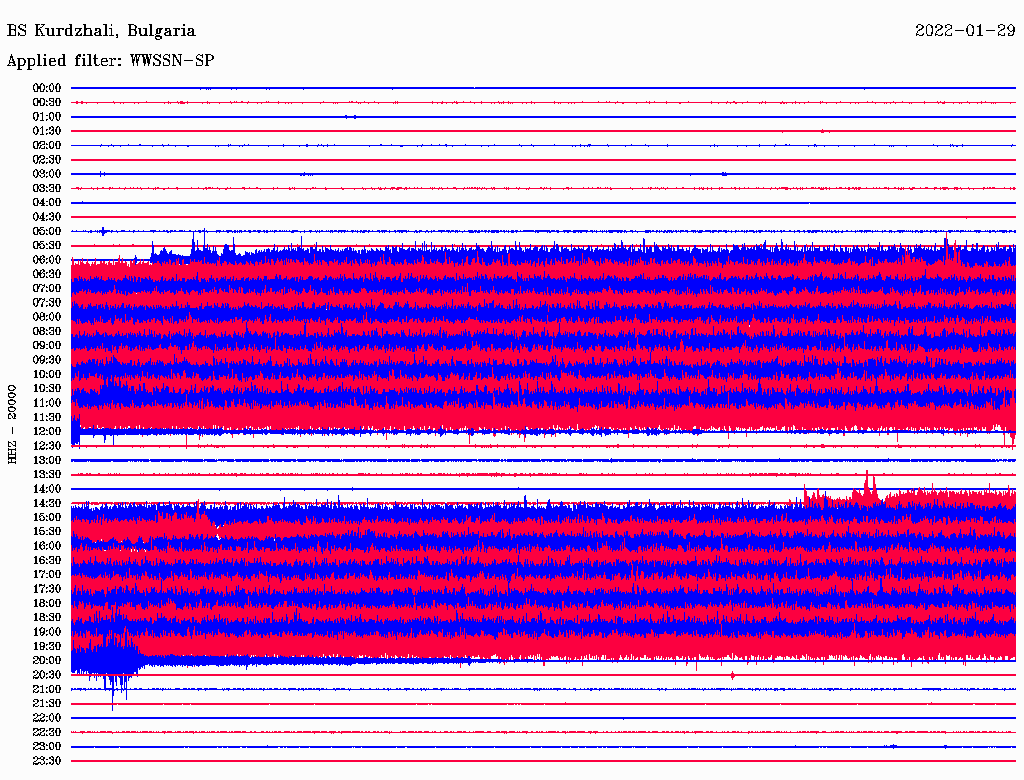Viewport: 1024px width, 780px height.
Task: Click 'Applied filter: WWSSN-SP' text
Action: pos(110,61)
